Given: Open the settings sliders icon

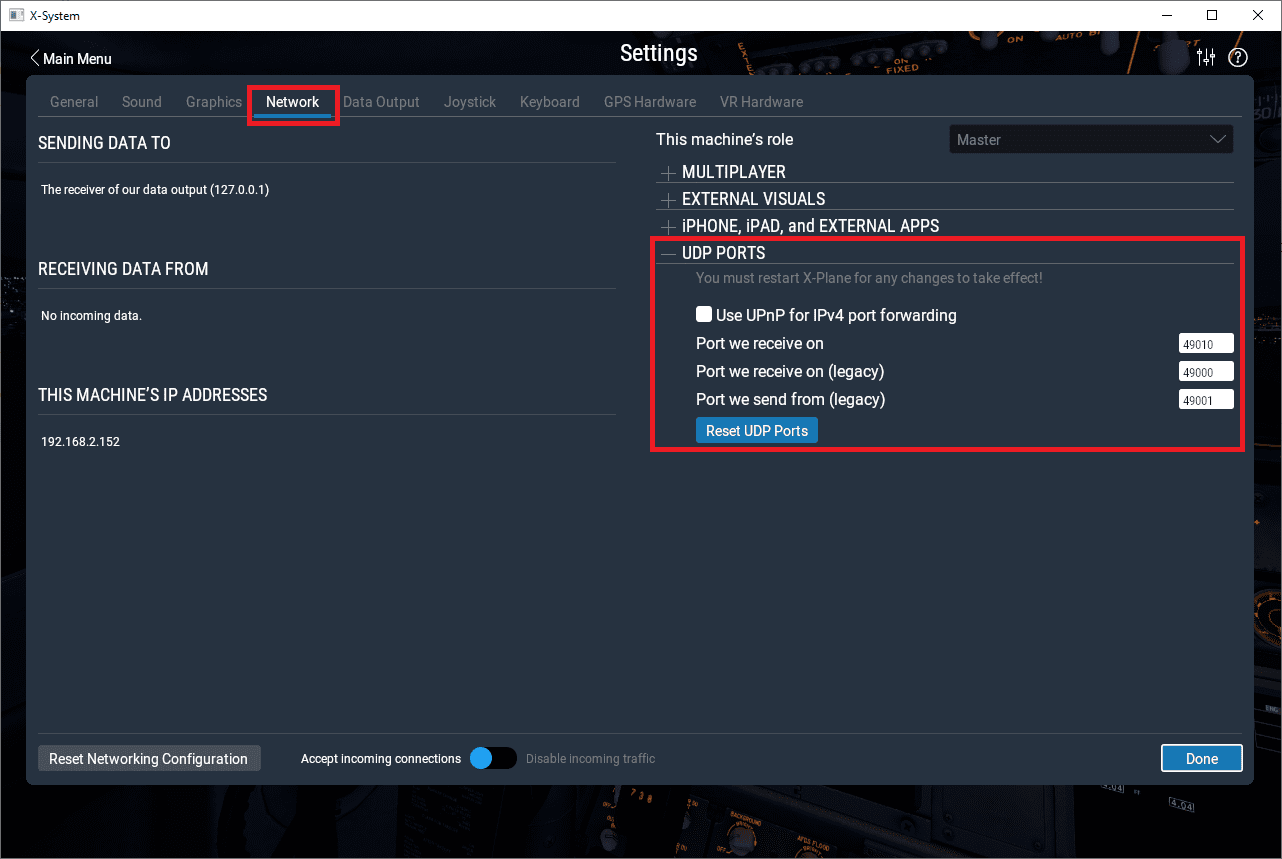Looking at the screenshot, I should [x=1206, y=58].
